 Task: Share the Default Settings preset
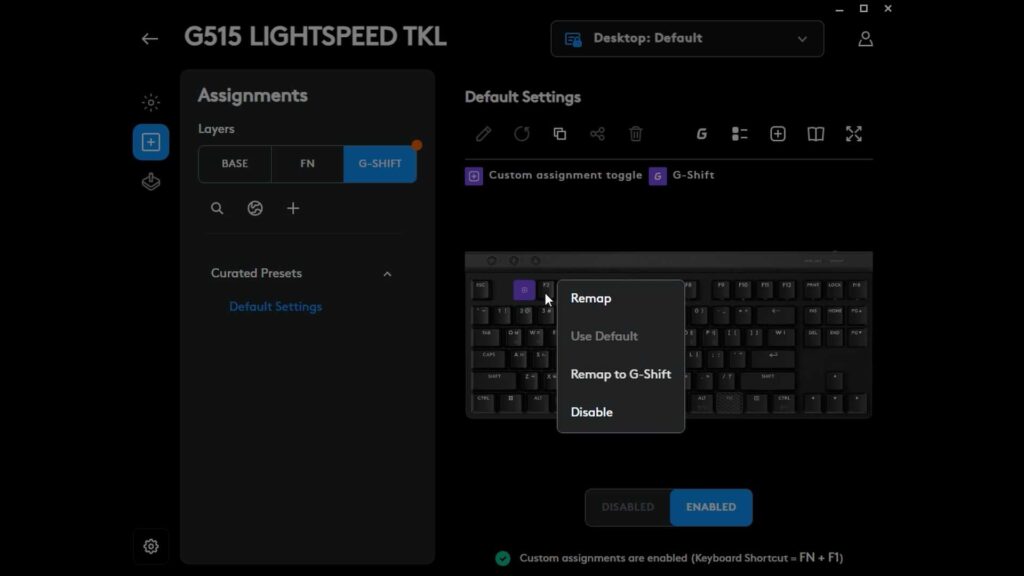click(598, 134)
